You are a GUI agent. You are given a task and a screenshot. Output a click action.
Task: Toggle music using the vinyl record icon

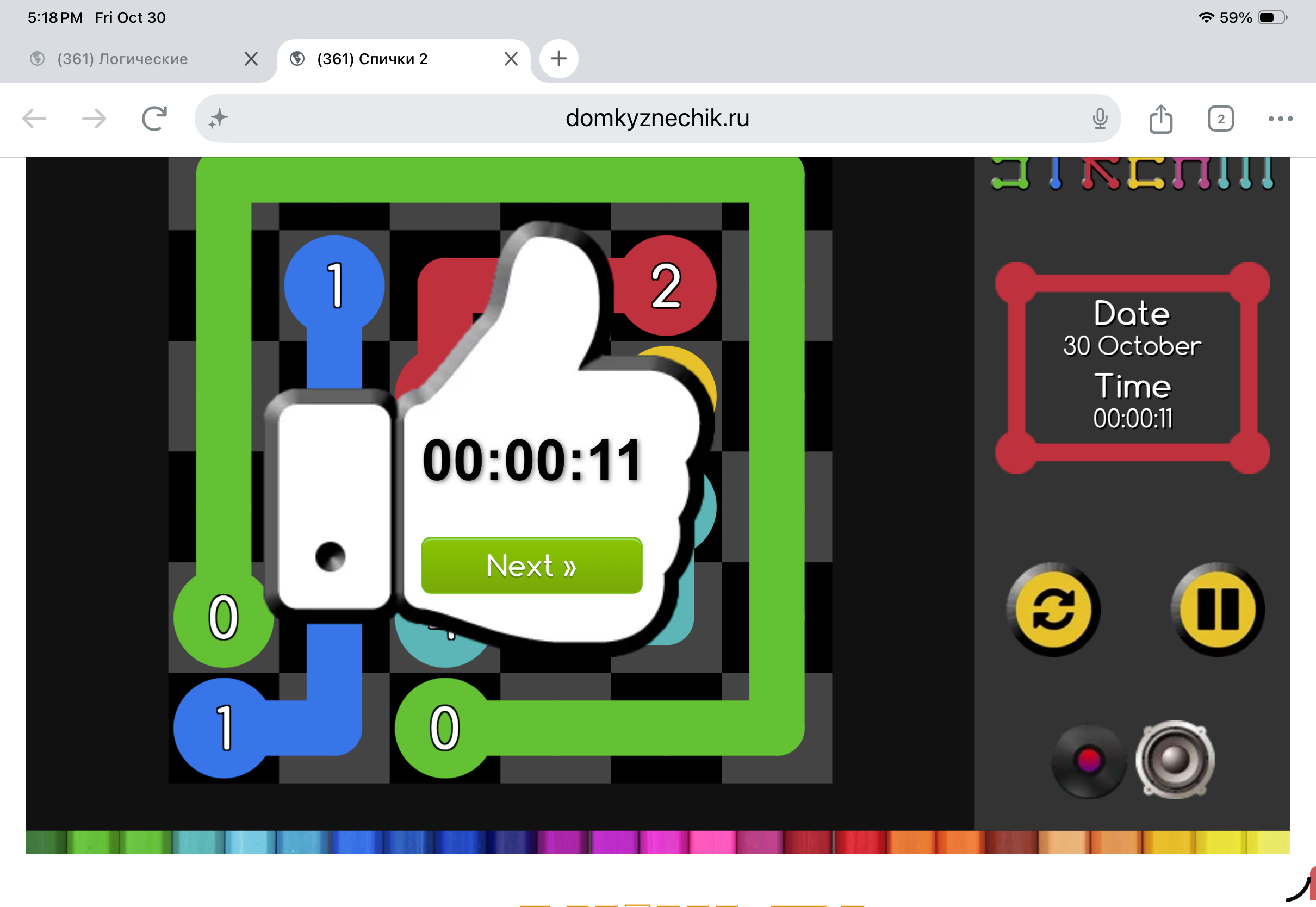point(1088,761)
